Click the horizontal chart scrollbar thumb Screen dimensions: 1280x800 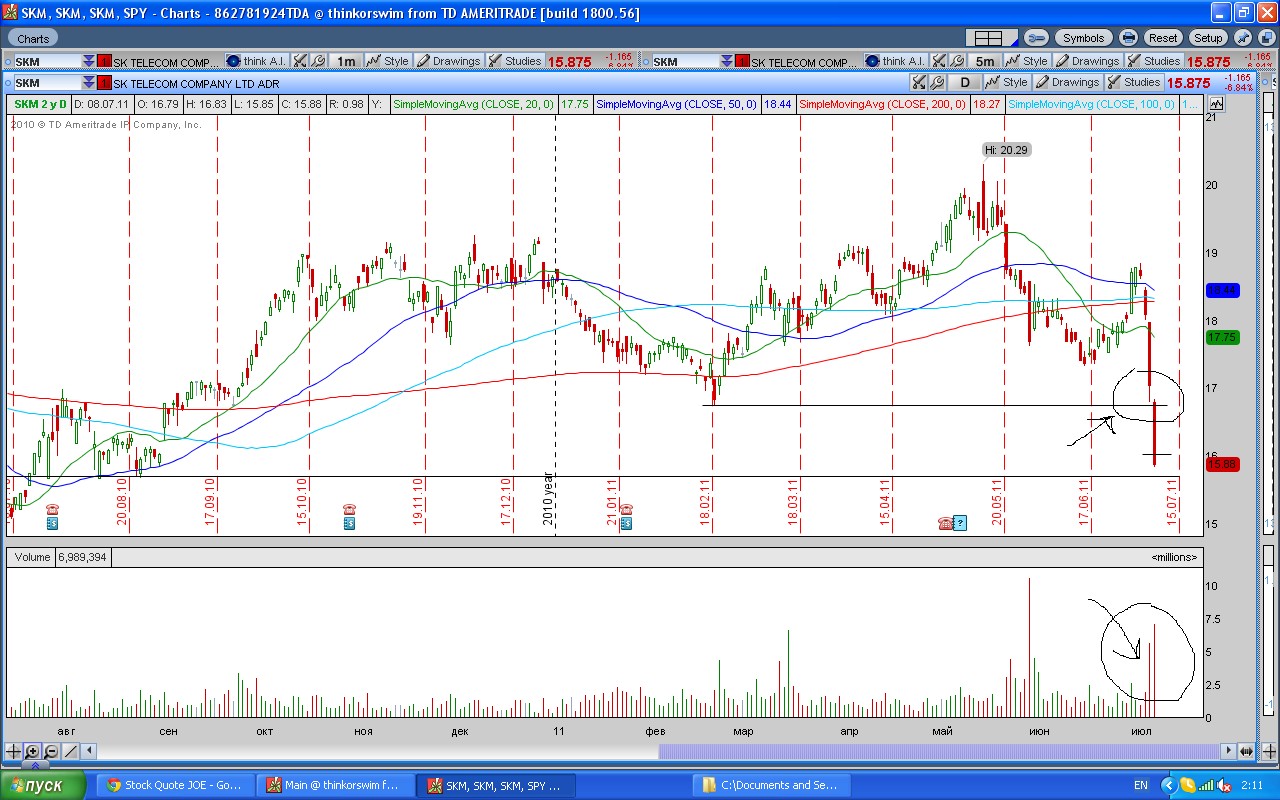(x=939, y=751)
